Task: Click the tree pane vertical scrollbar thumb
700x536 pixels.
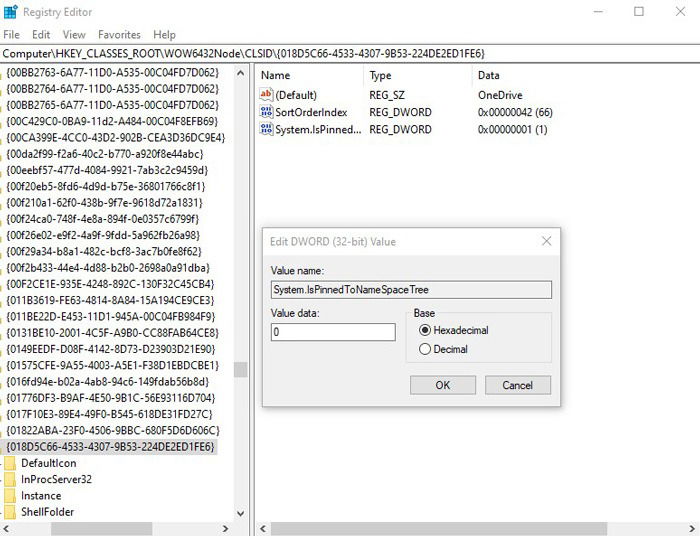Action: (241, 369)
